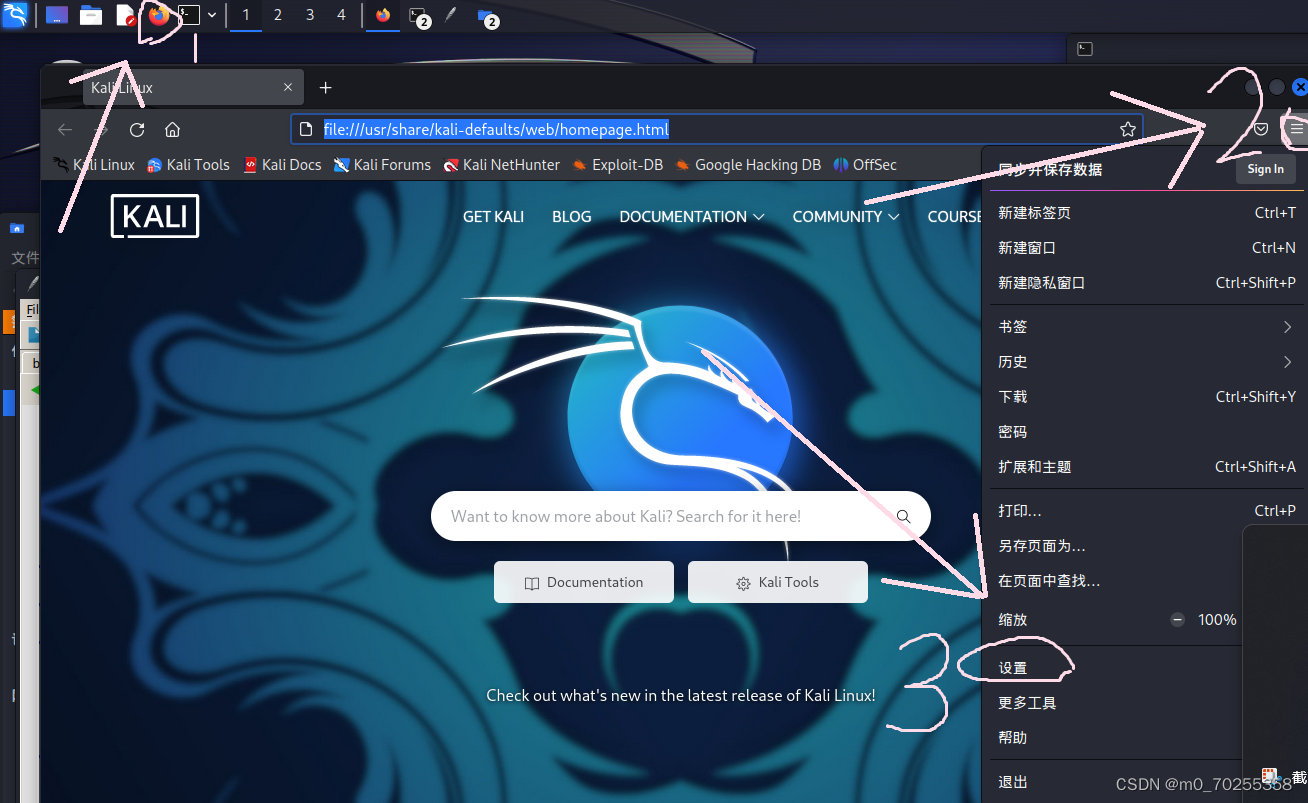The height and width of the screenshot is (803, 1308).
Task: Open 密码 from the menu
Action: pyautogui.click(x=1147, y=432)
